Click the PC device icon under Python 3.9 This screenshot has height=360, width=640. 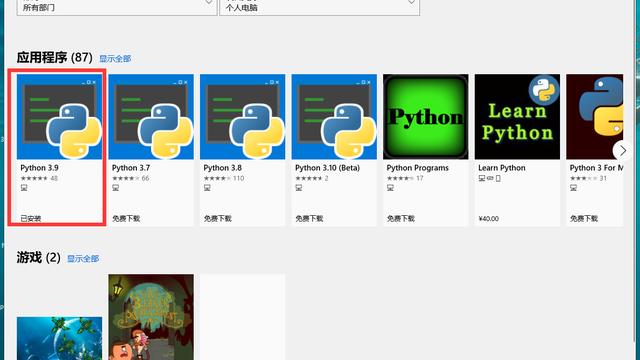click(x=24, y=188)
